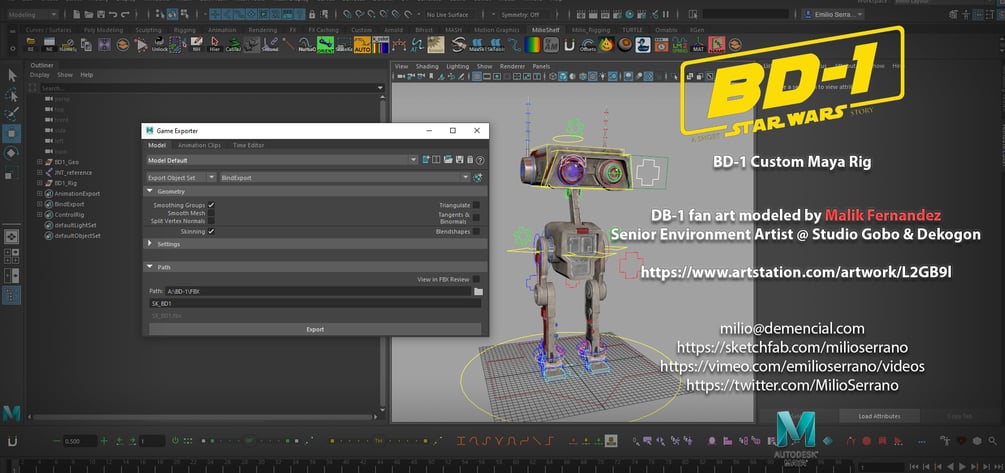Activate the Paint selection tool
Screen dimensions: 1005x473
[x=12, y=114]
